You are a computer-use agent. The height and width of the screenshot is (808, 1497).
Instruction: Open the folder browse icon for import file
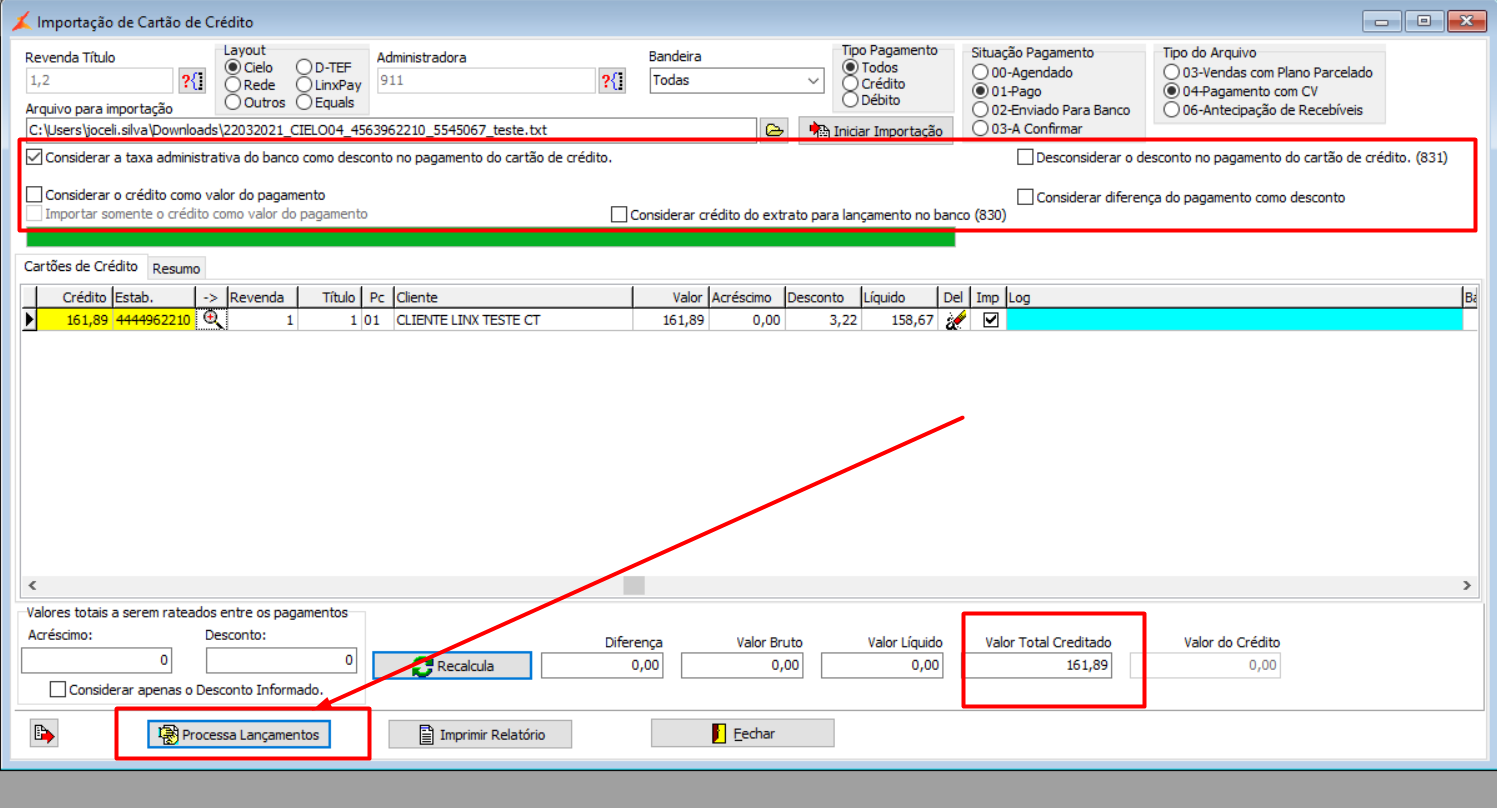click(773, 130)
